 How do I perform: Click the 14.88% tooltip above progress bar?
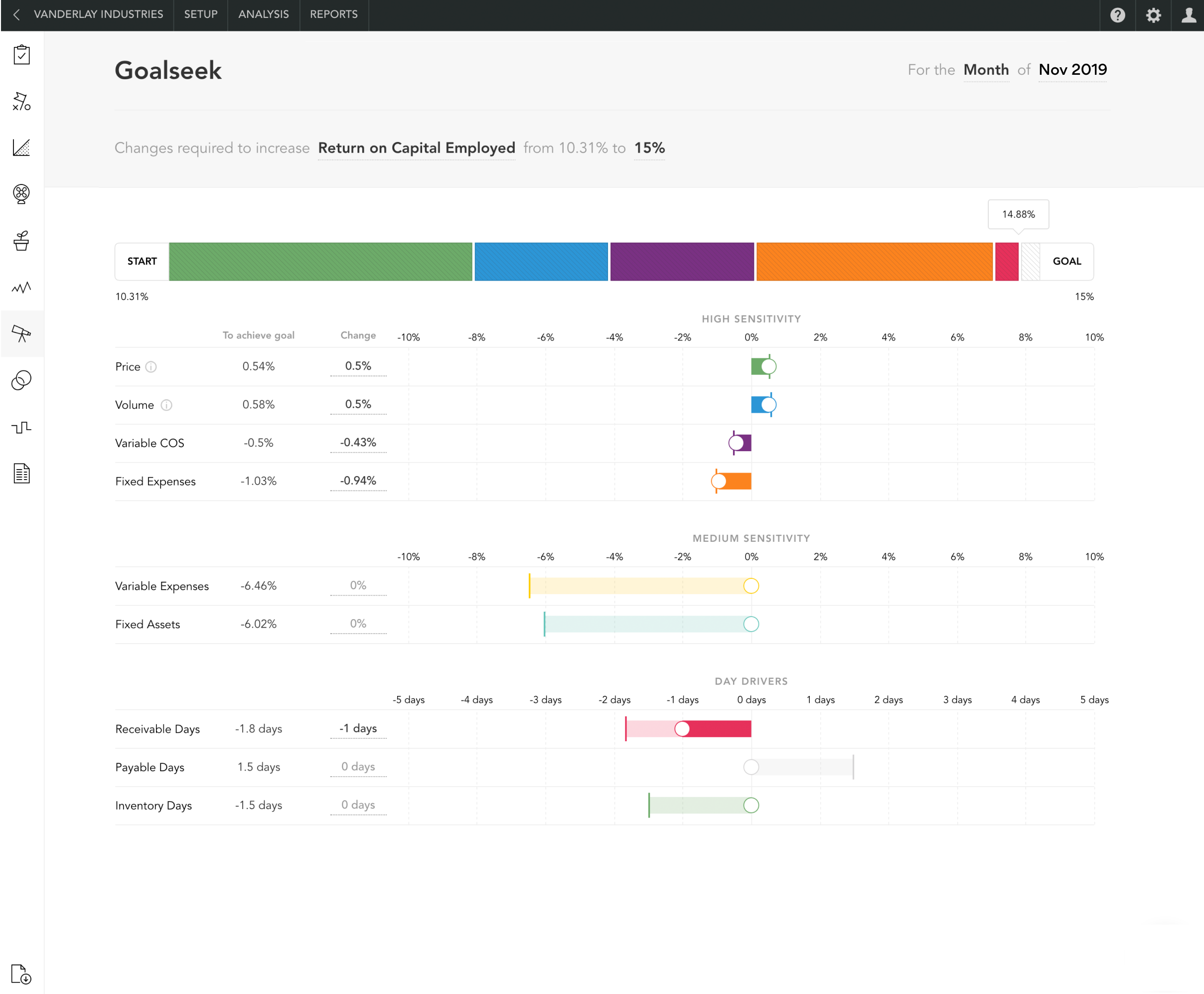coord(1019,215)
